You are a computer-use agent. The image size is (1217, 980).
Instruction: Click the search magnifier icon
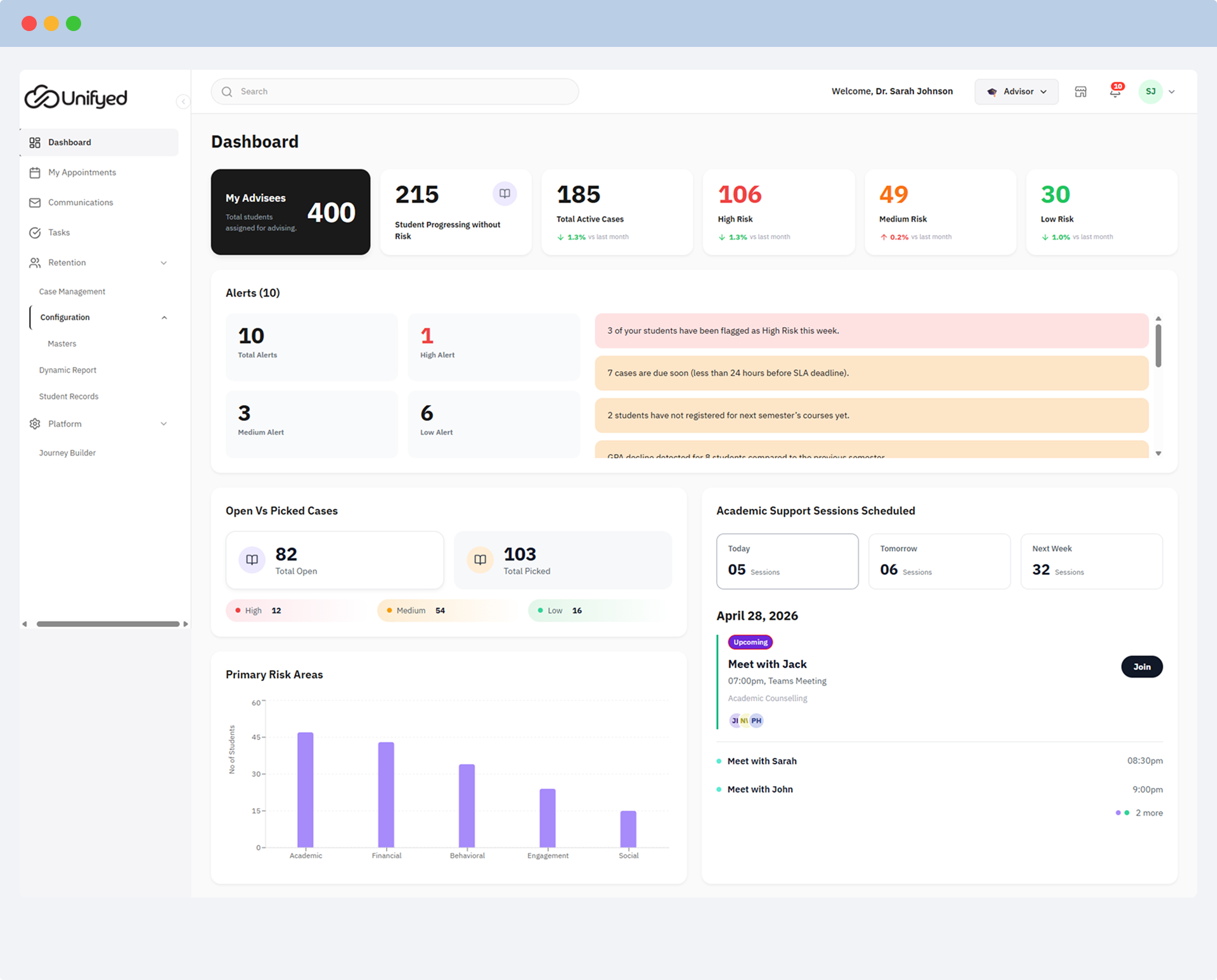click(227, 92)
